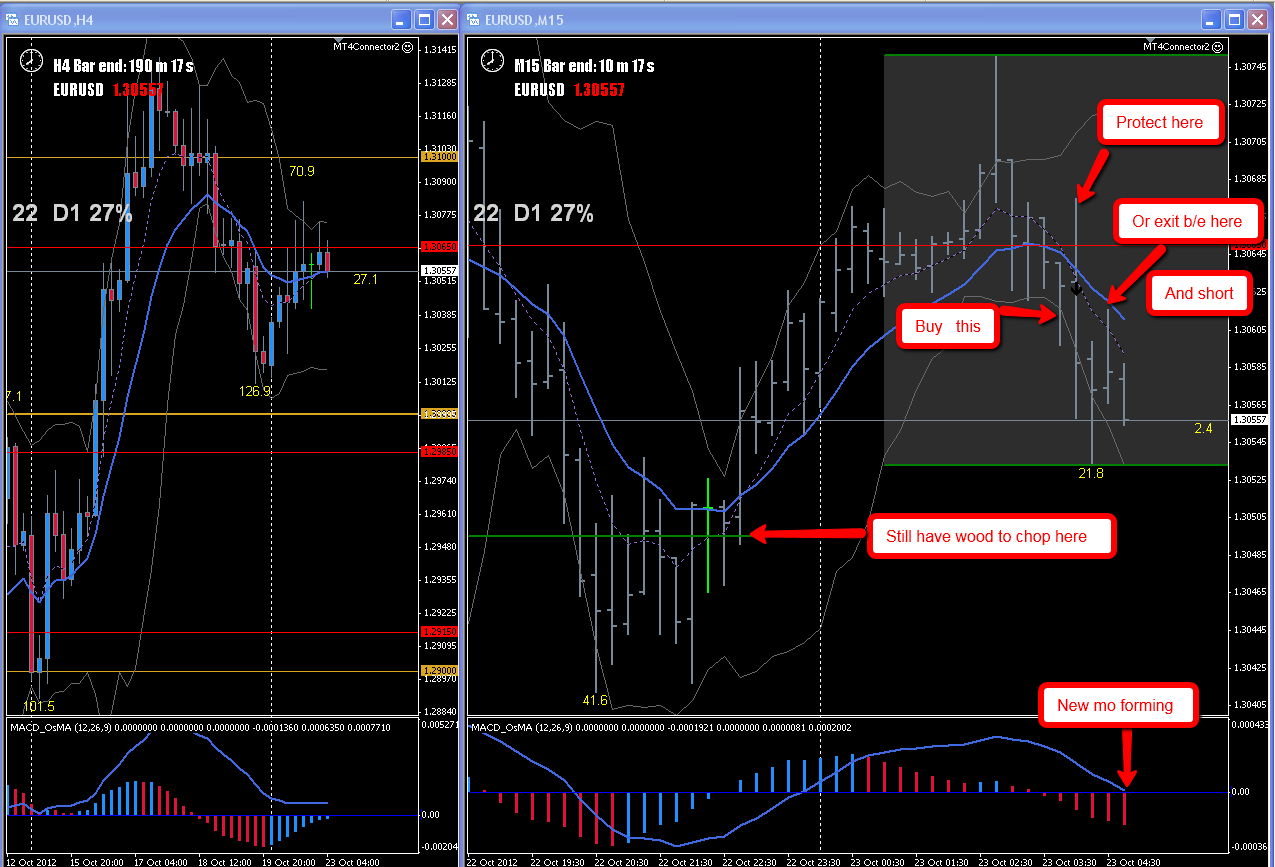
Task: Click the 'H4 Bar end: 190 m 17 s' label
Action: tap(123, 66)
